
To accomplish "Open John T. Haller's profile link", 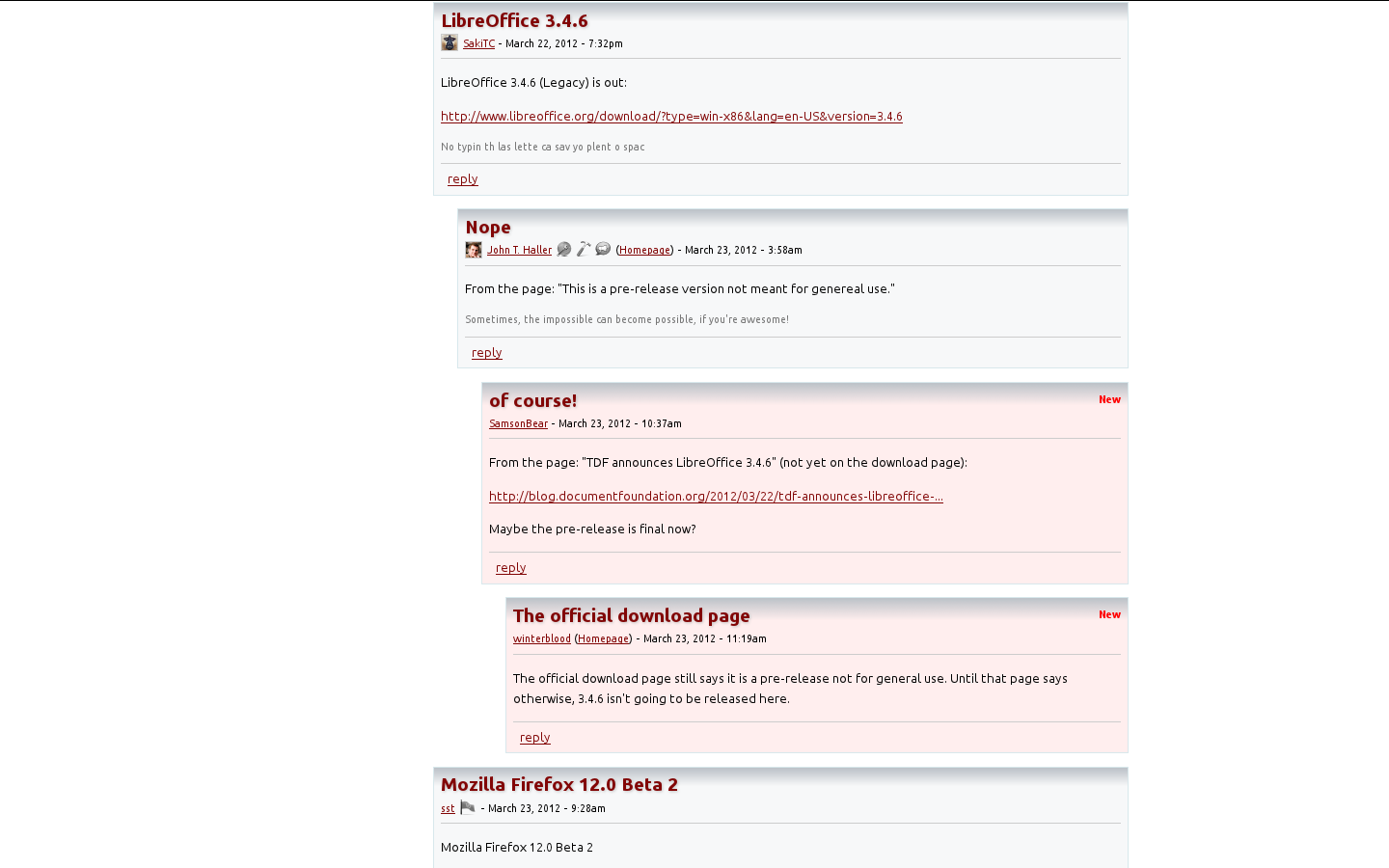I will [x=519, y=249].
